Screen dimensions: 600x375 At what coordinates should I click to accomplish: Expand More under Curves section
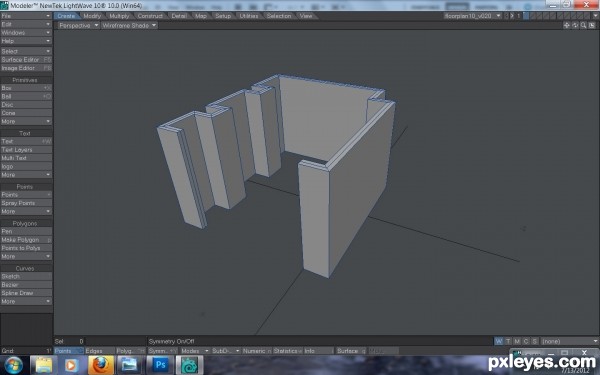point(26,302)
